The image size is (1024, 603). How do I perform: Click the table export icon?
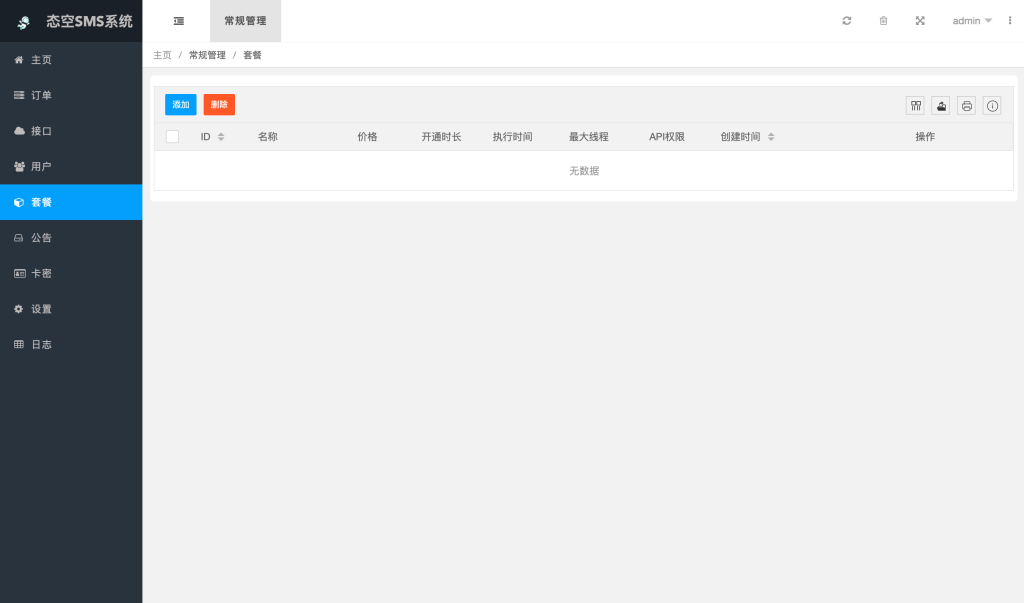[941, 106]
